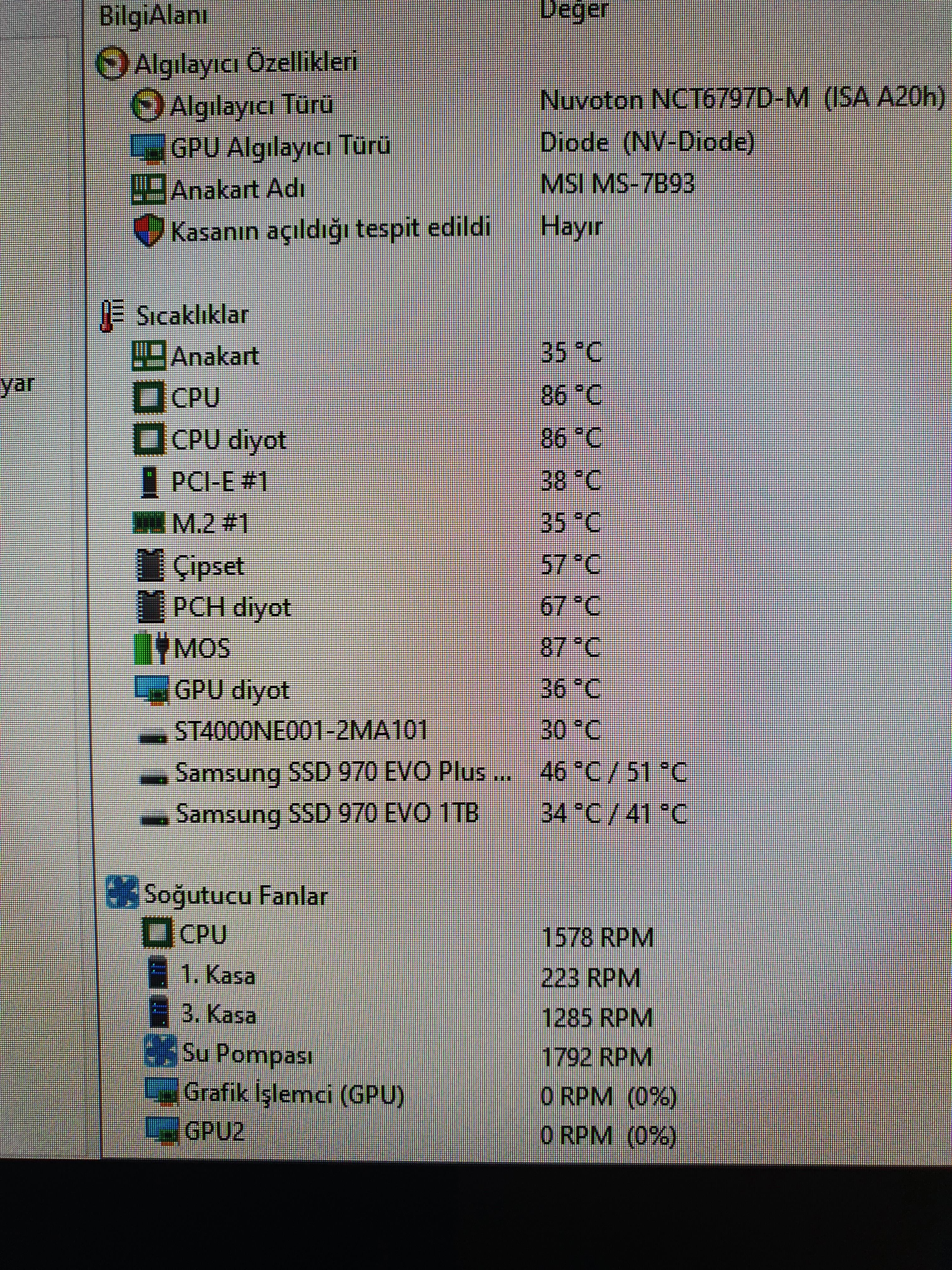Click the 1. Kasa case icon
This screenshot has height=1270, width=952.
pos(158,973)
